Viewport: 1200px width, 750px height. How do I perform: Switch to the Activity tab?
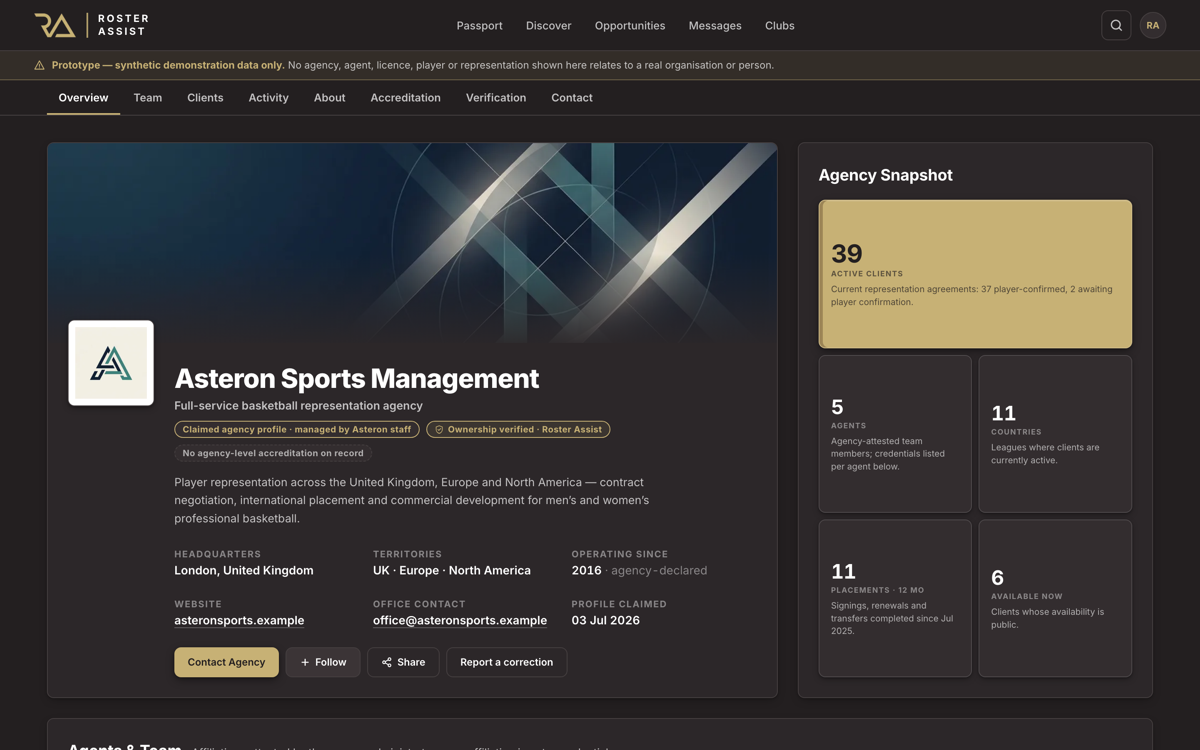tap(268, 98)
